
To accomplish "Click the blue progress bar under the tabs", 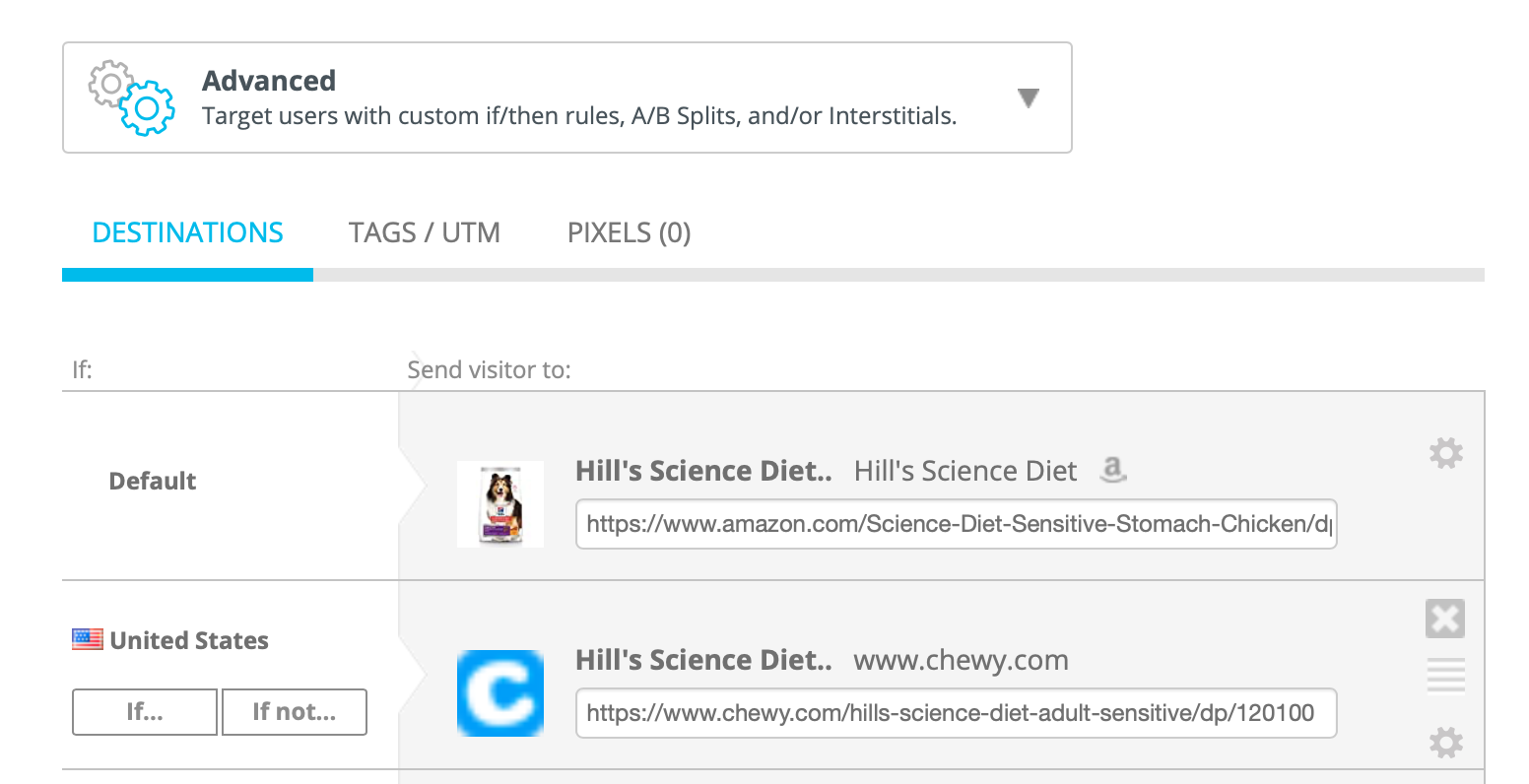I will click(186, 275).
